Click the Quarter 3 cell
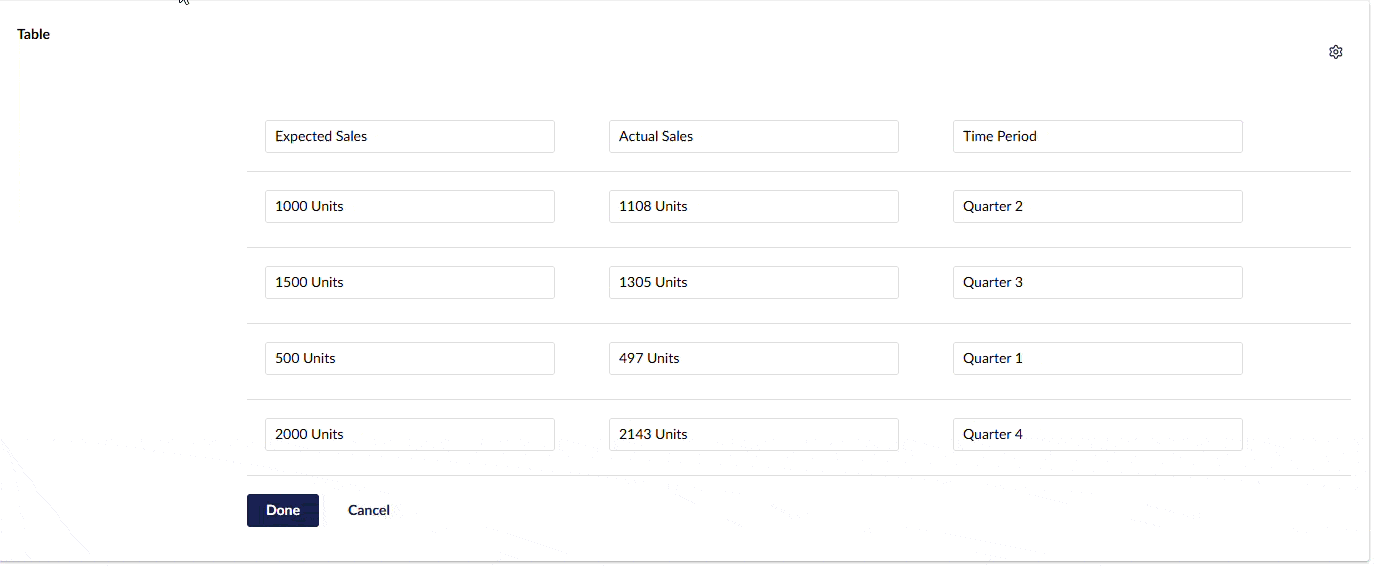This screenshot has width=1374, height=566. tap(1097, 283)
